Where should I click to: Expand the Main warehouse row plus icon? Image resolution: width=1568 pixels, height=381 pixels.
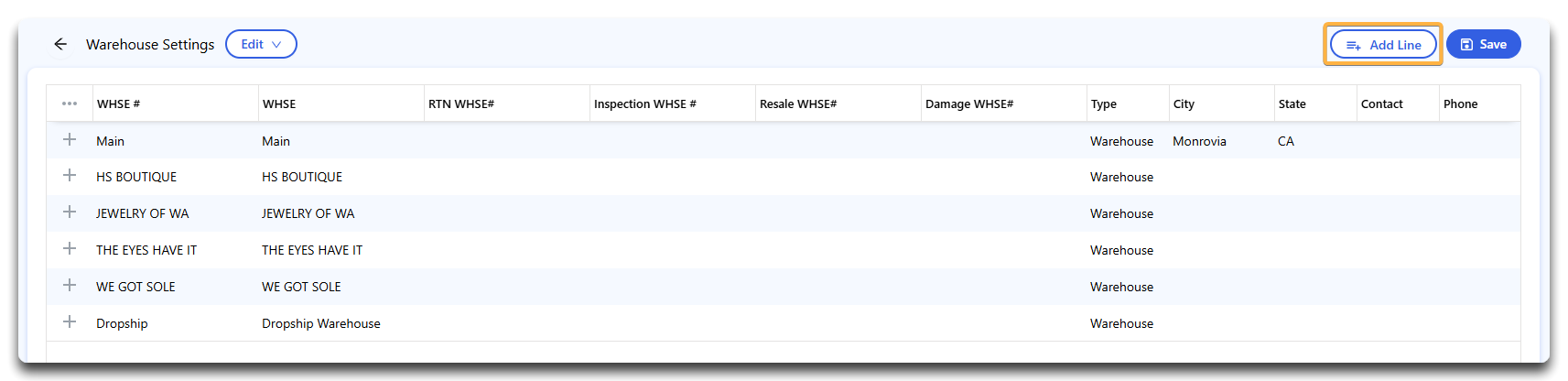[70, 140]
